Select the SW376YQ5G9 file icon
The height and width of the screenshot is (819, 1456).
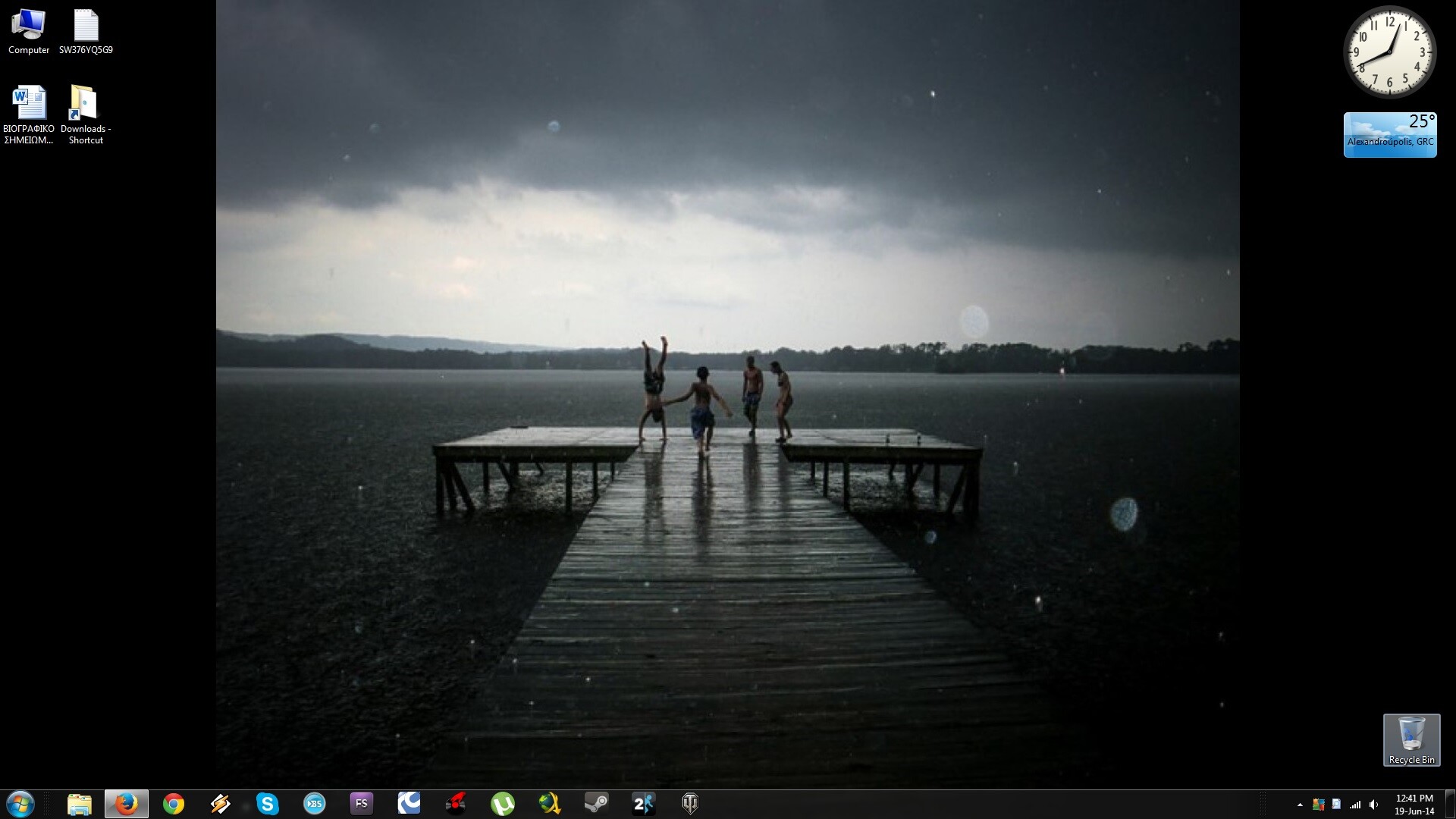click(x=86, y=32)
